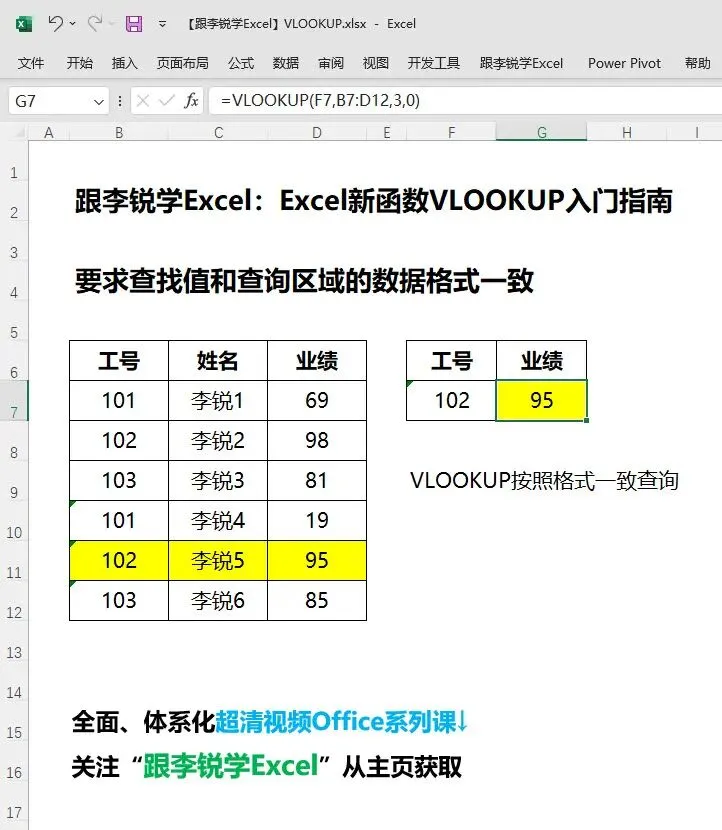The width and height of the screenshot is (722, 830).
Task: Click the formula bar showing =VLOOKUP(F7,B7:D12,3,0)
Action: (x=466, y=101)
